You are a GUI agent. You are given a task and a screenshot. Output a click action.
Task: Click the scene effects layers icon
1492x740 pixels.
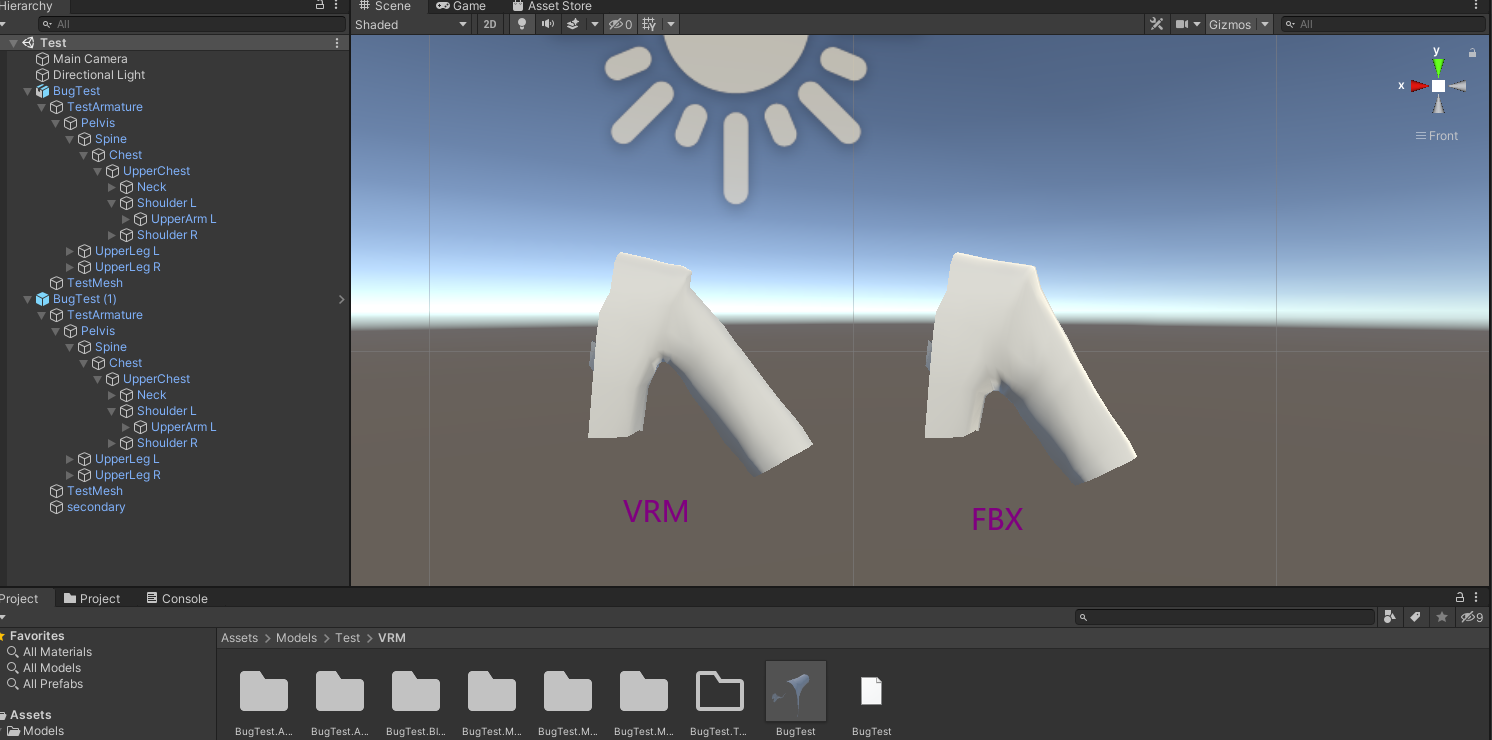click(x=572, y=24)
